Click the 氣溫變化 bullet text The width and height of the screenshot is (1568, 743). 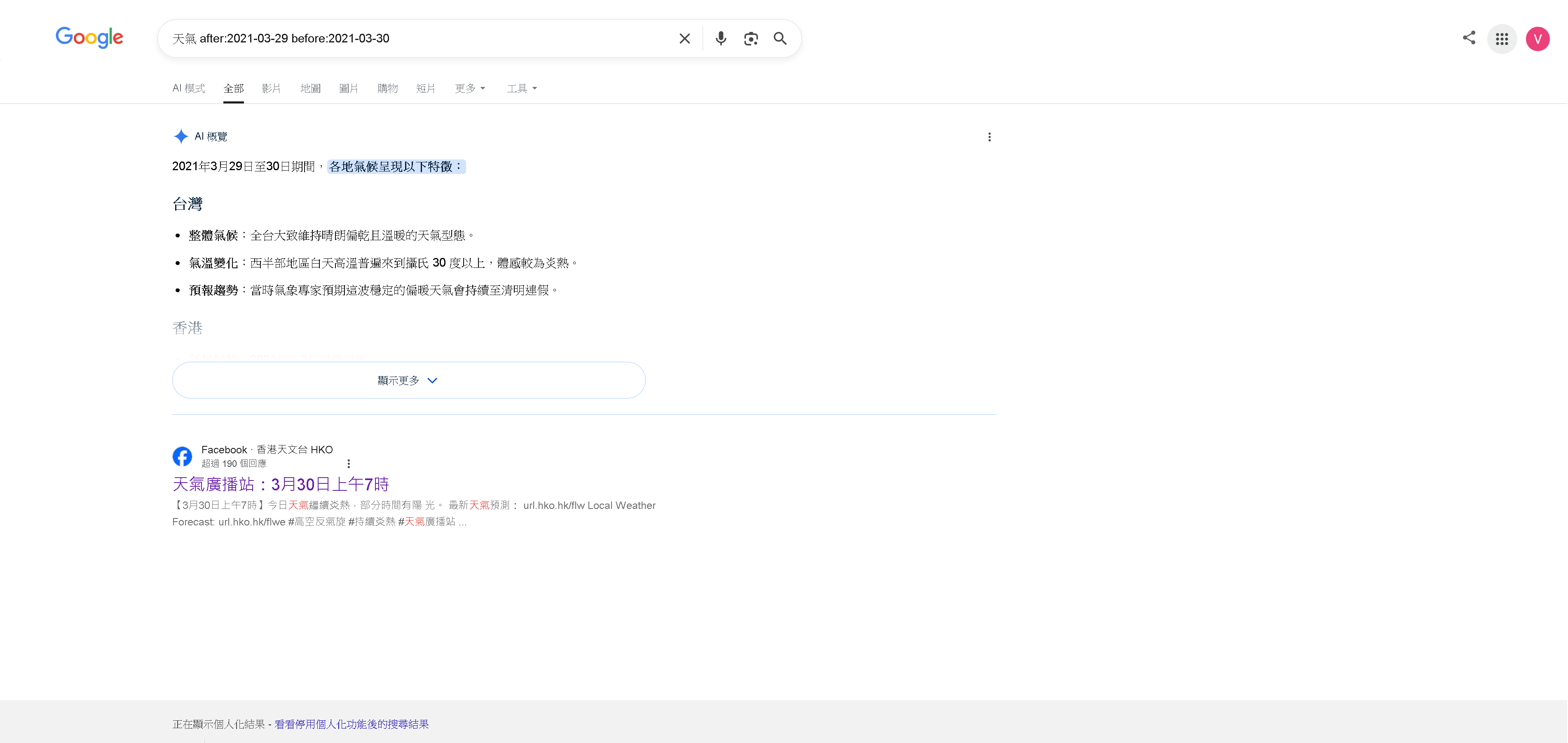[384, 263]
